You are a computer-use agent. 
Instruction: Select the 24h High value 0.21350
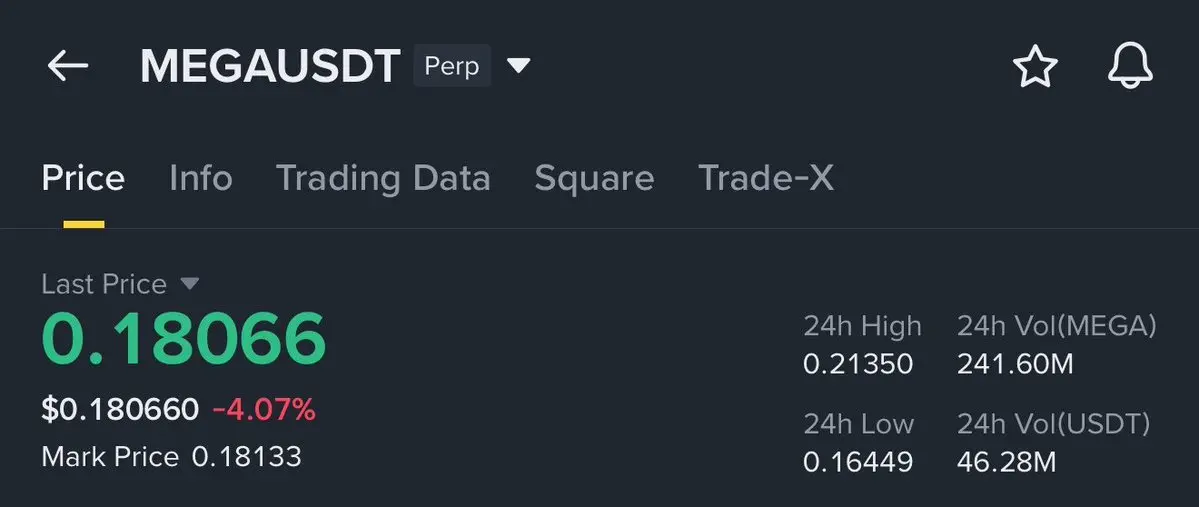(x=858, y=364)
